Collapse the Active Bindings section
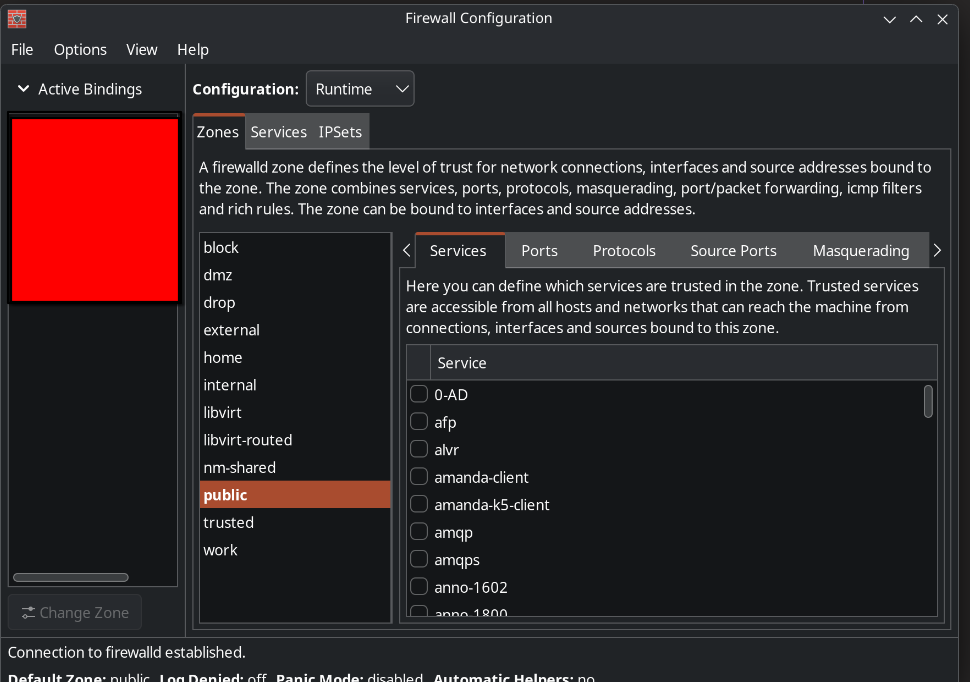 tap(24, 89)
